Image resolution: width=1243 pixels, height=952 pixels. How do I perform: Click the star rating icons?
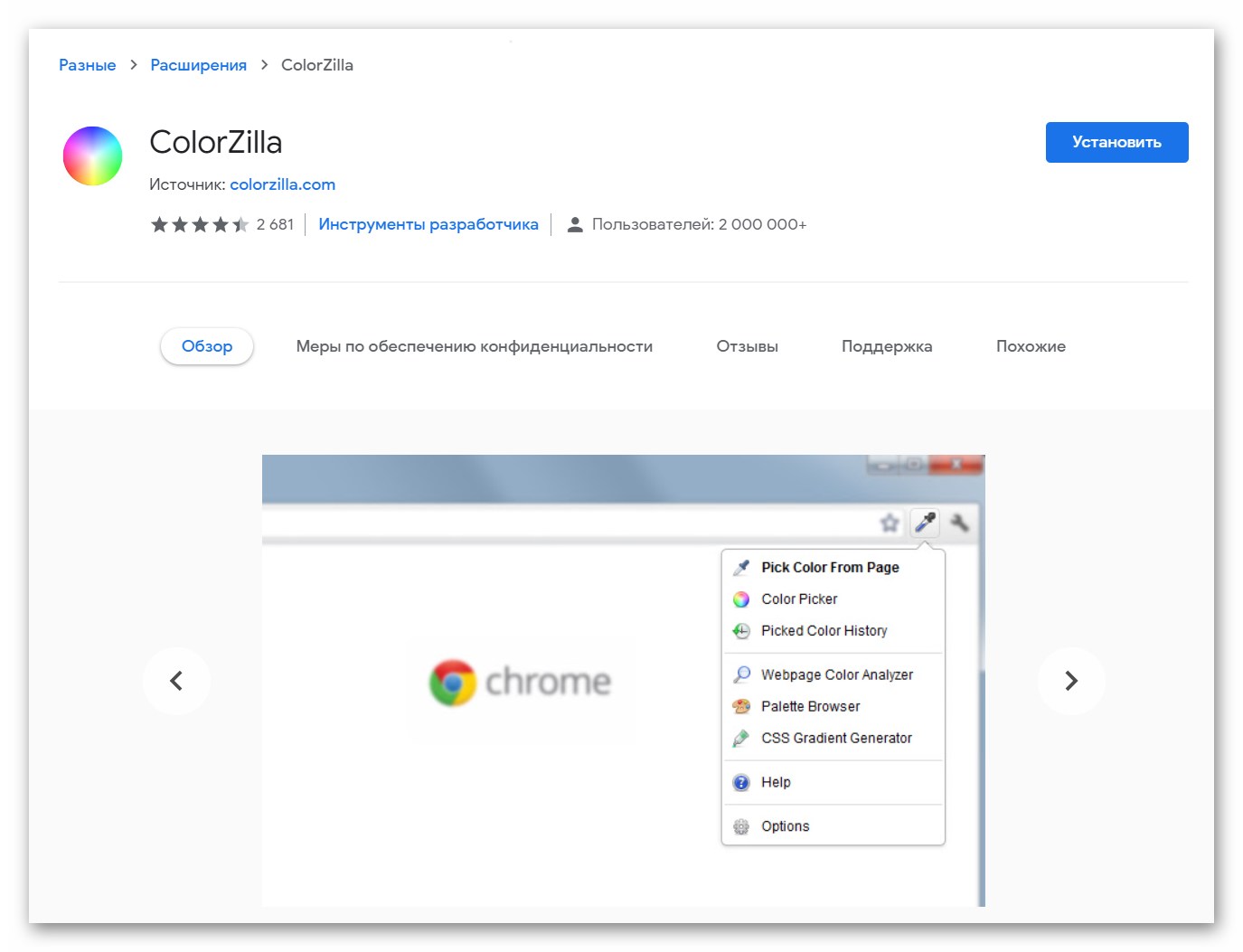(200, 224)
